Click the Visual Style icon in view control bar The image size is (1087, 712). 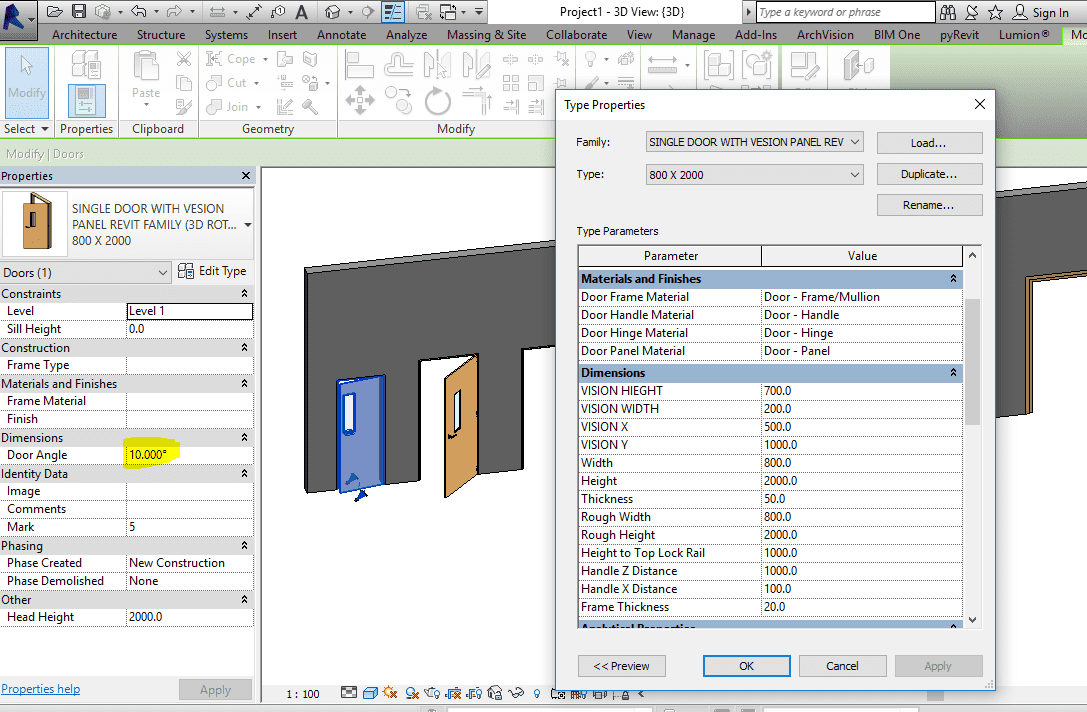click(370, 693)
